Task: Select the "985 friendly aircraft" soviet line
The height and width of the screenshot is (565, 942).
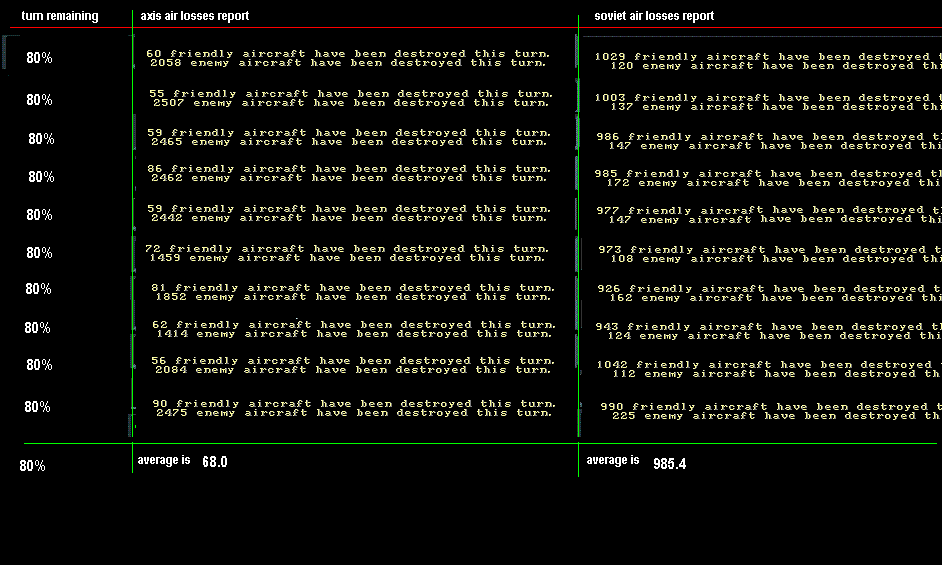Action: click(x=768, y=174)
